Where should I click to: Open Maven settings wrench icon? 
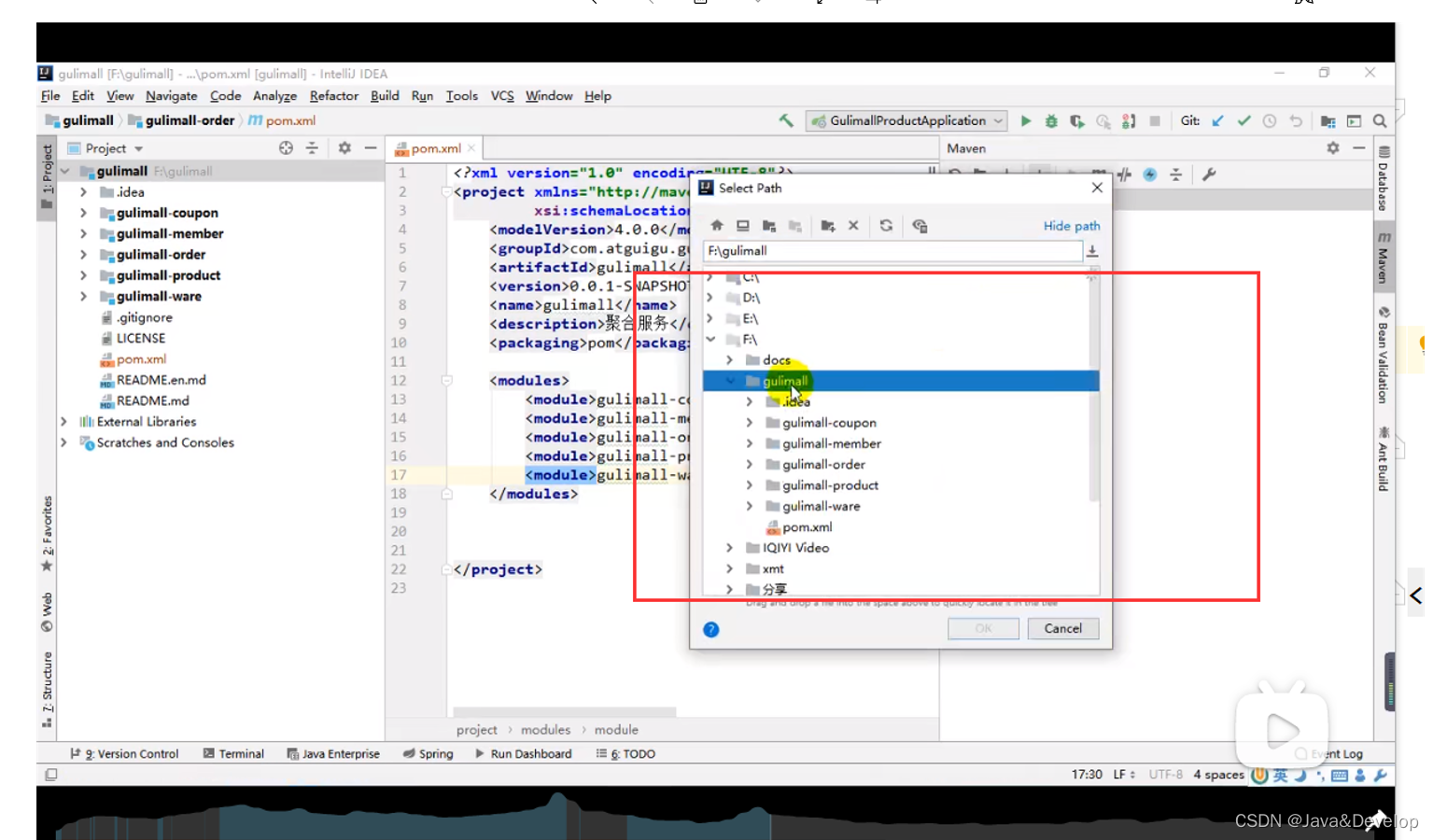(x=1209, y=175)
